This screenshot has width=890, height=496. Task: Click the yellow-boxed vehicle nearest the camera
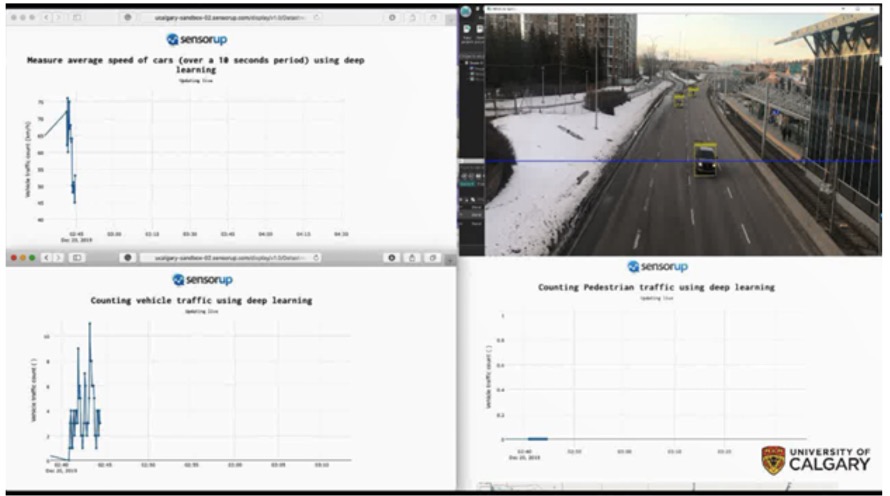706,158
